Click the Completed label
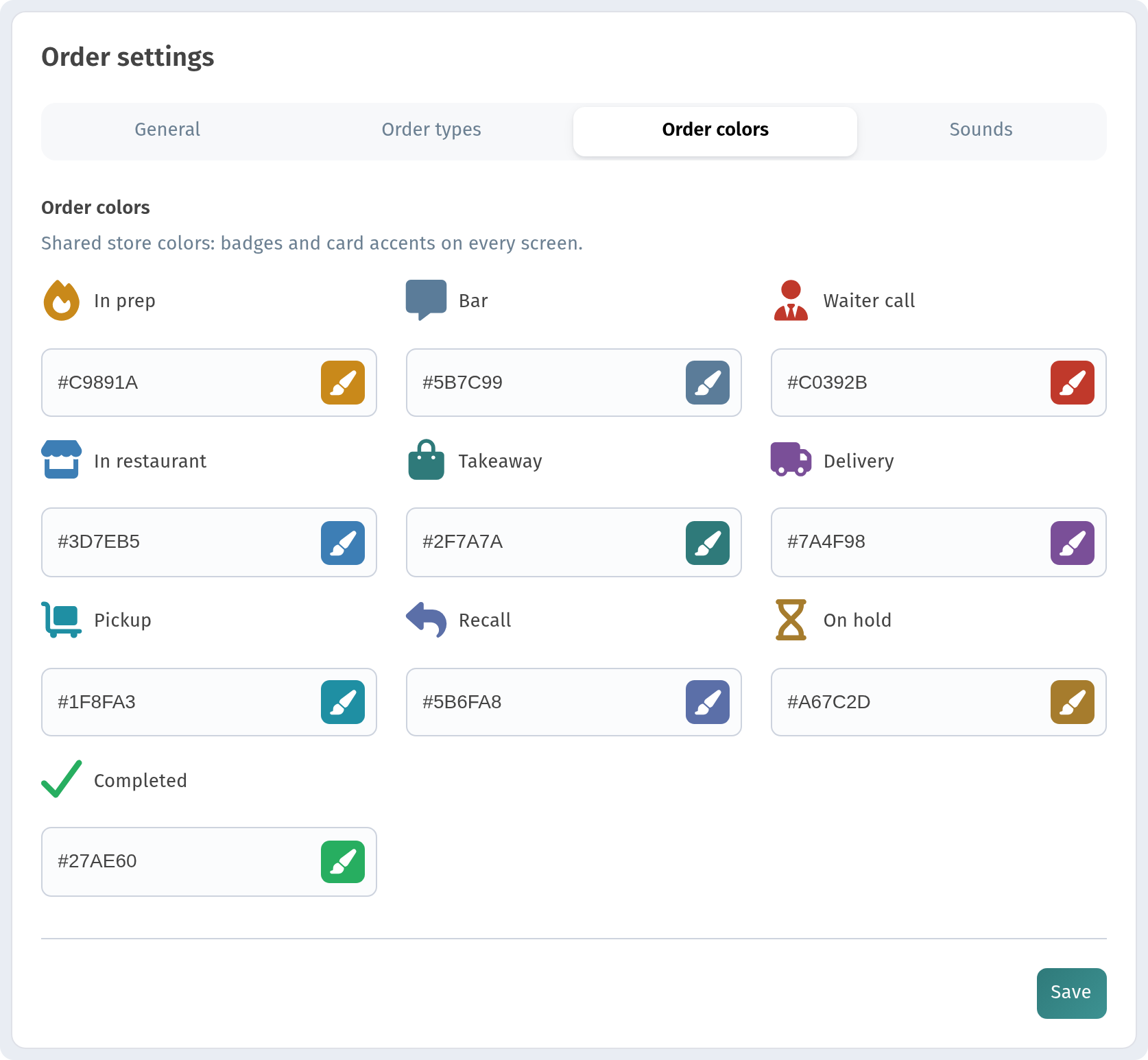This screenshot has height=1060, width=1148. click(141, 780)
